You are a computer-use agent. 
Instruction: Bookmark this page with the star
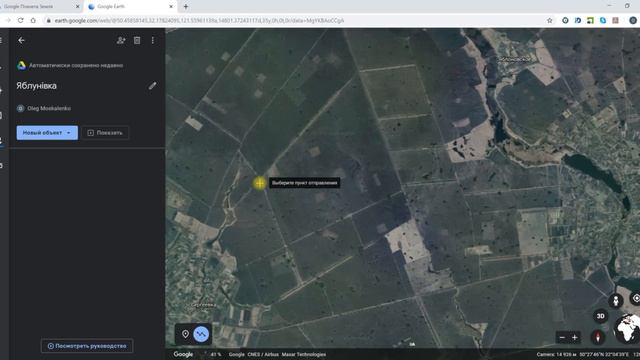pos(550,20)
